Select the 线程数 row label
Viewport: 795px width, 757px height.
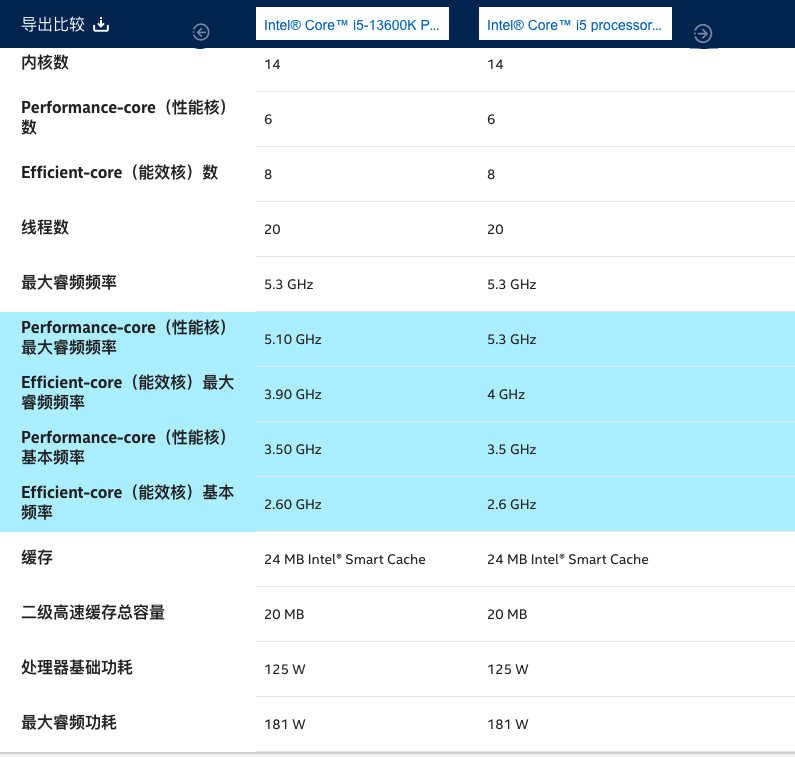45,227
